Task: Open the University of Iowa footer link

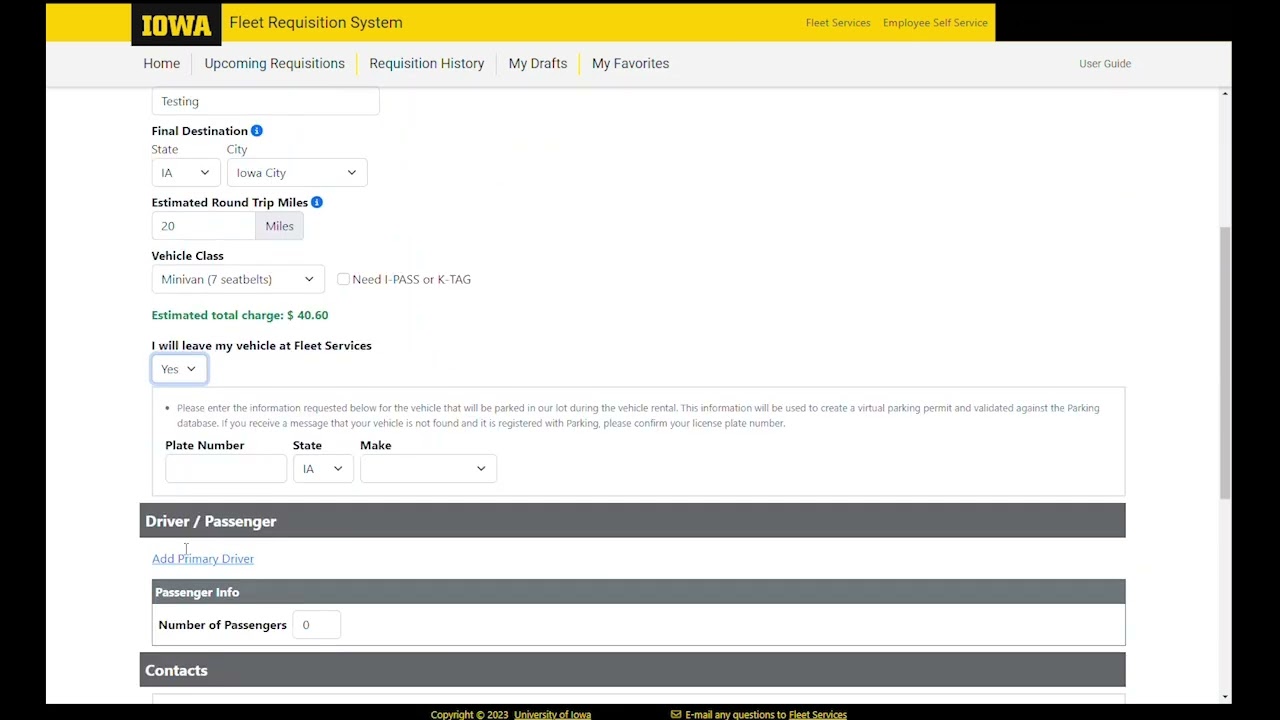Action: (x=552, y=714)
